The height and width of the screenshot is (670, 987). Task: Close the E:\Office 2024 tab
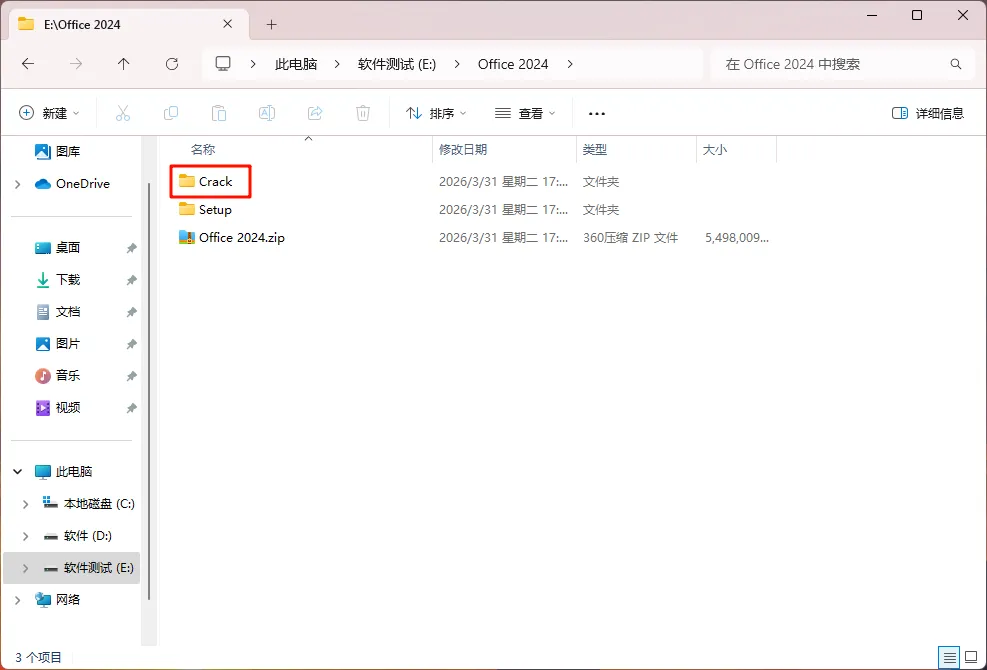pos(228,24)
